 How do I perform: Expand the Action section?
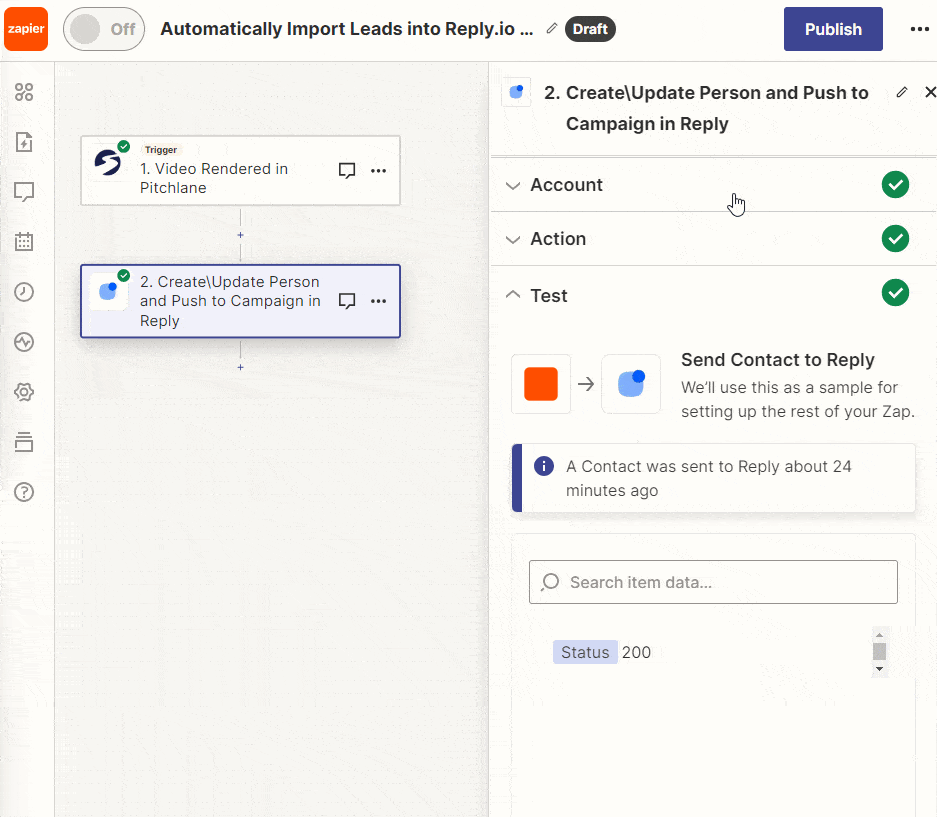(714, 238)
